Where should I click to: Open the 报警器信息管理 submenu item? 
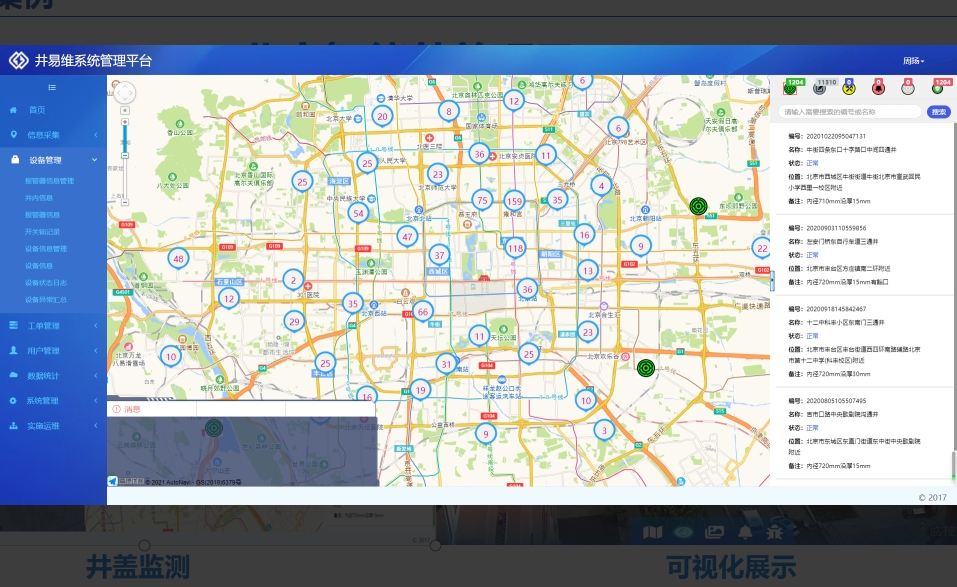49,181
